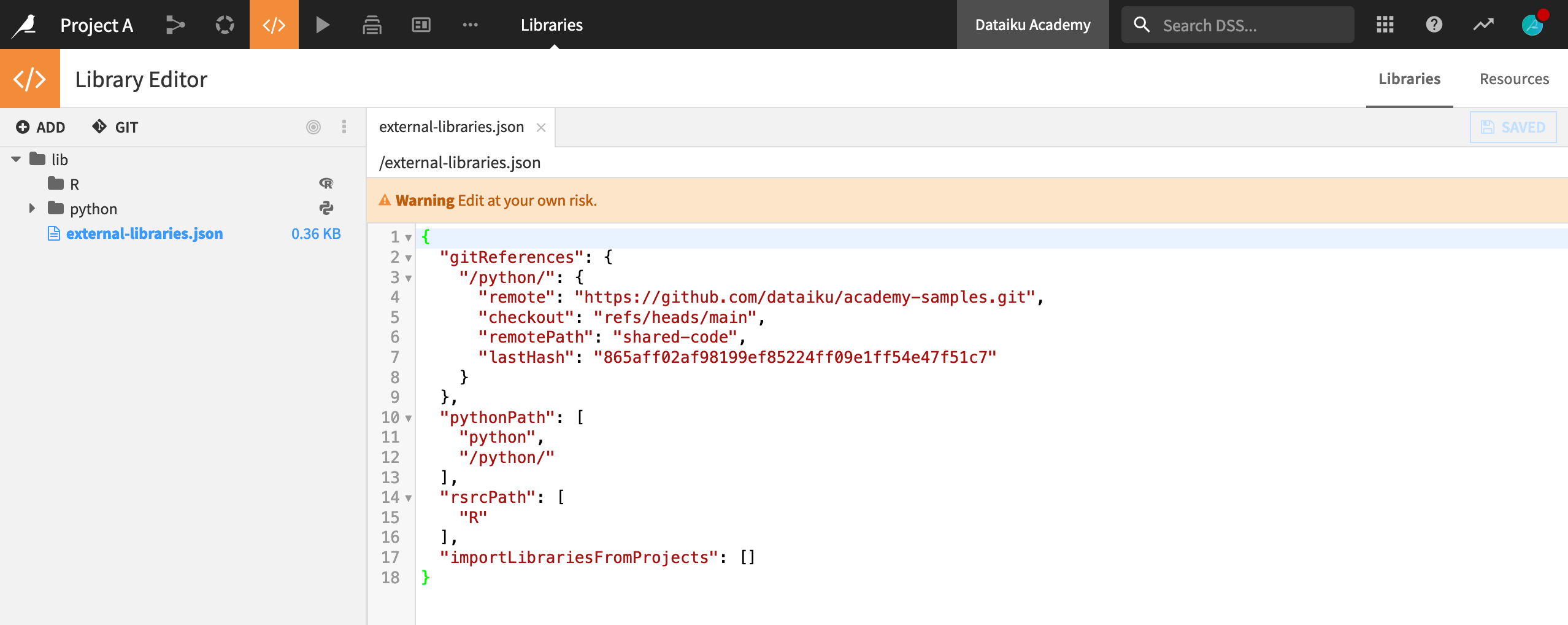Click the Python logo beside the python folder
The height and width of the screenshot is (625, 1568).
(327, 208)
